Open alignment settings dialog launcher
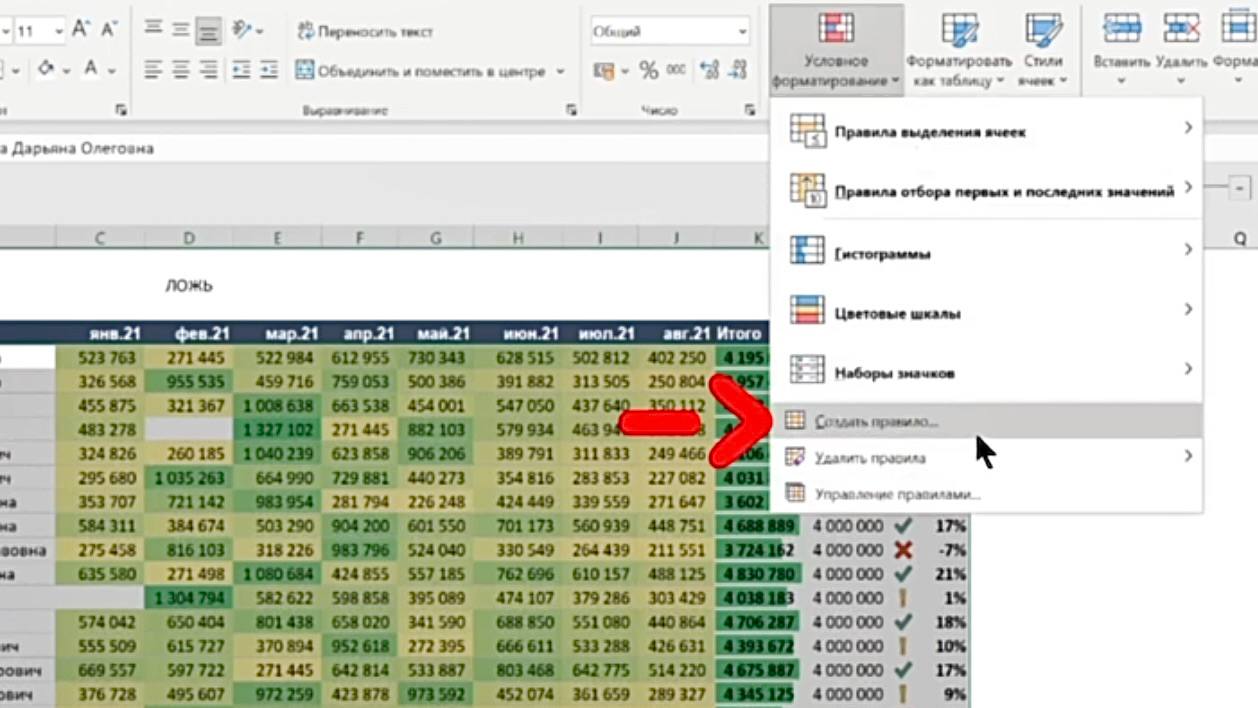The image size is (1258, 708). coord(572,110)
